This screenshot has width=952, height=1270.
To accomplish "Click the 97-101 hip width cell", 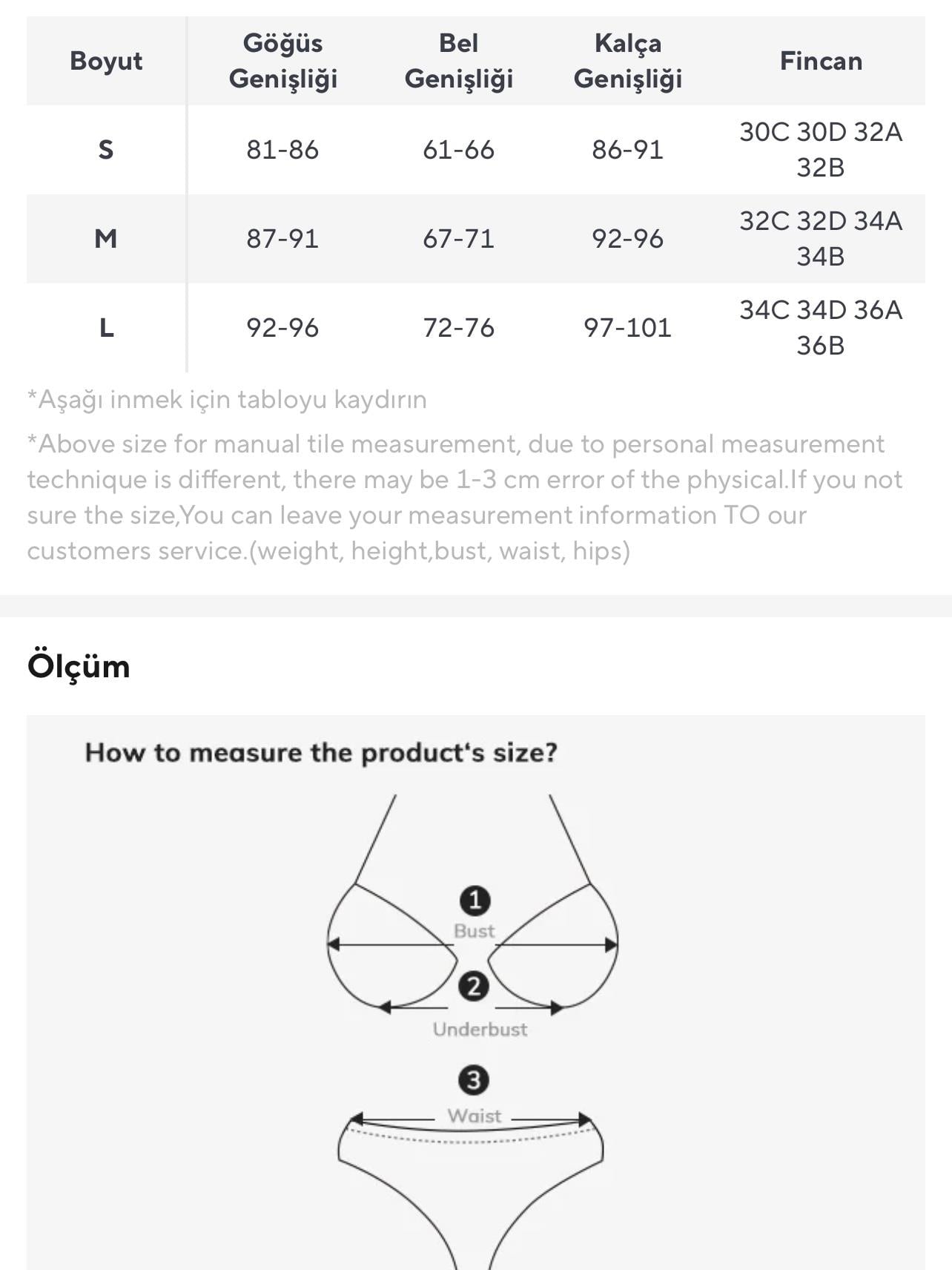I will (627, 328).
